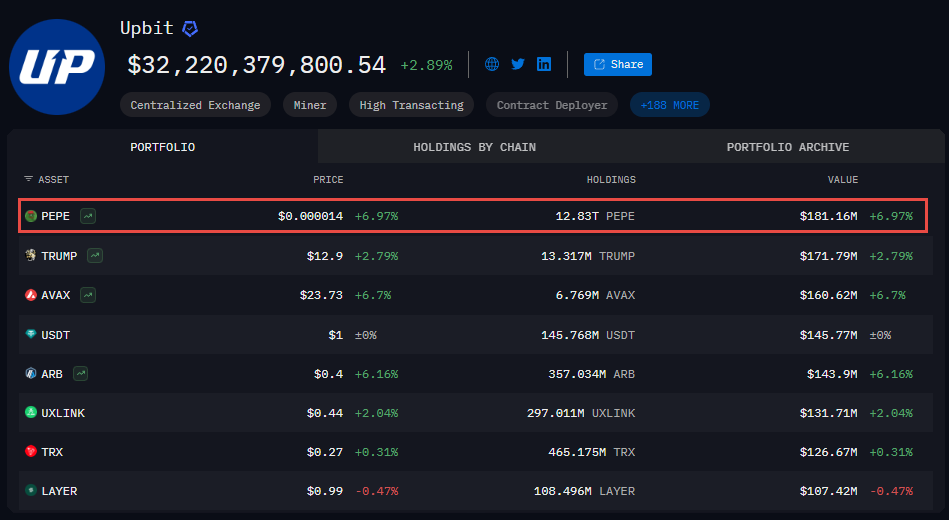Screen dimensions: 949x520
Task: Click PEPE price $0.000014
Action: tap(310, 216)
